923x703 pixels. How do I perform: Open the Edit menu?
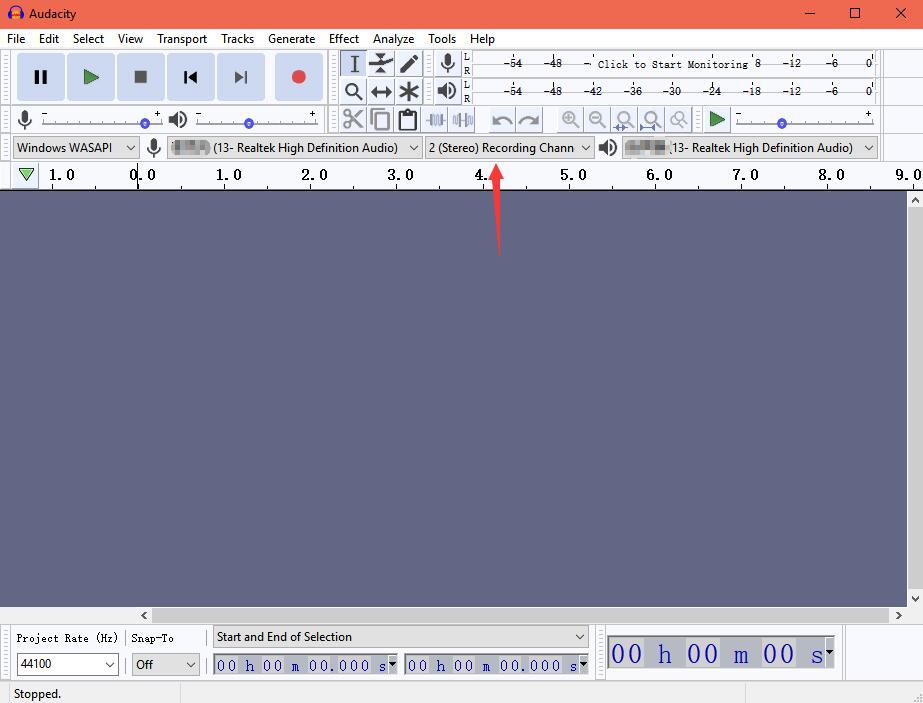(49, 39)
